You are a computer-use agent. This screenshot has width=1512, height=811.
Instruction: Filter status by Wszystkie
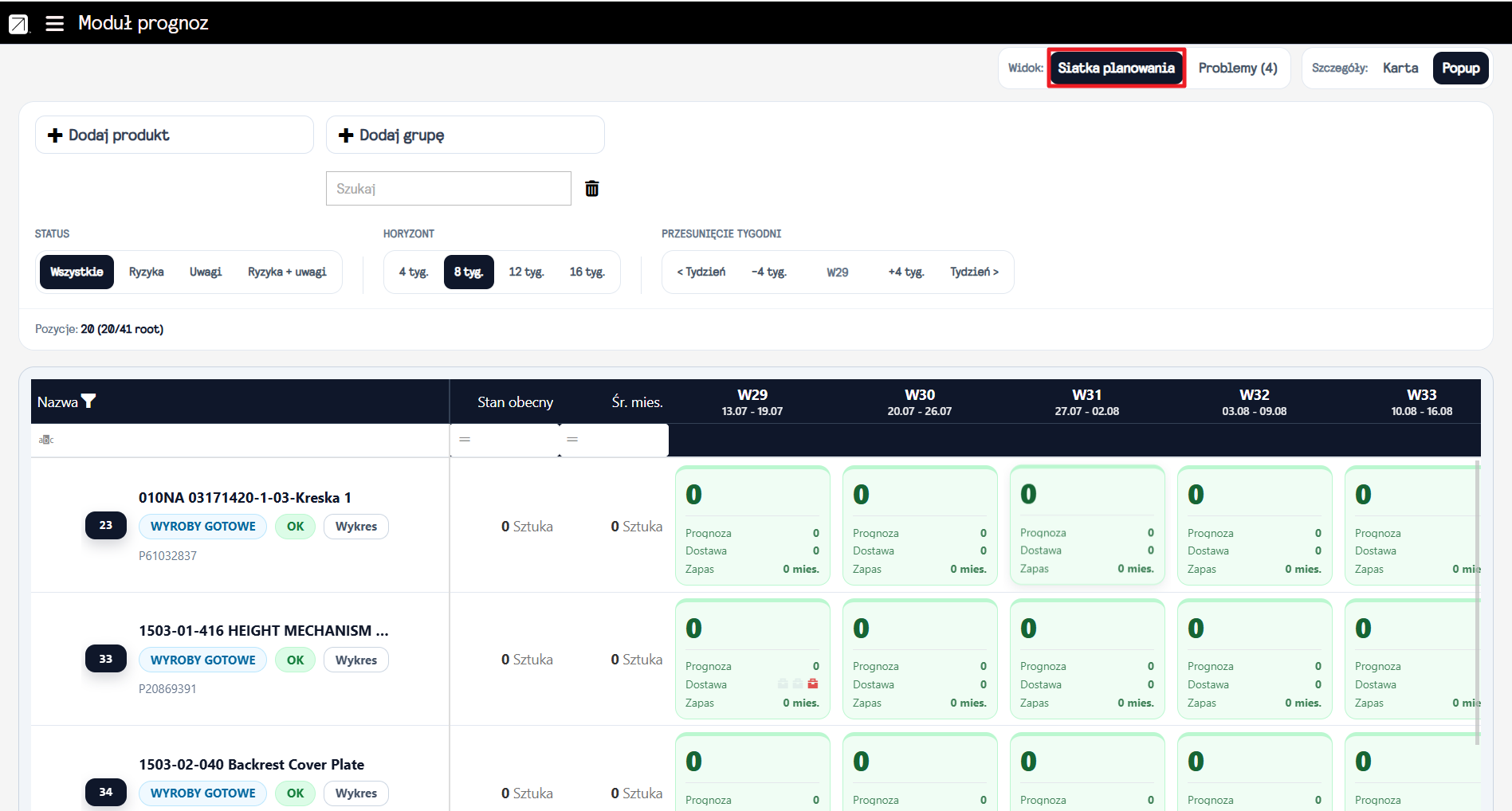coord(77,272)
